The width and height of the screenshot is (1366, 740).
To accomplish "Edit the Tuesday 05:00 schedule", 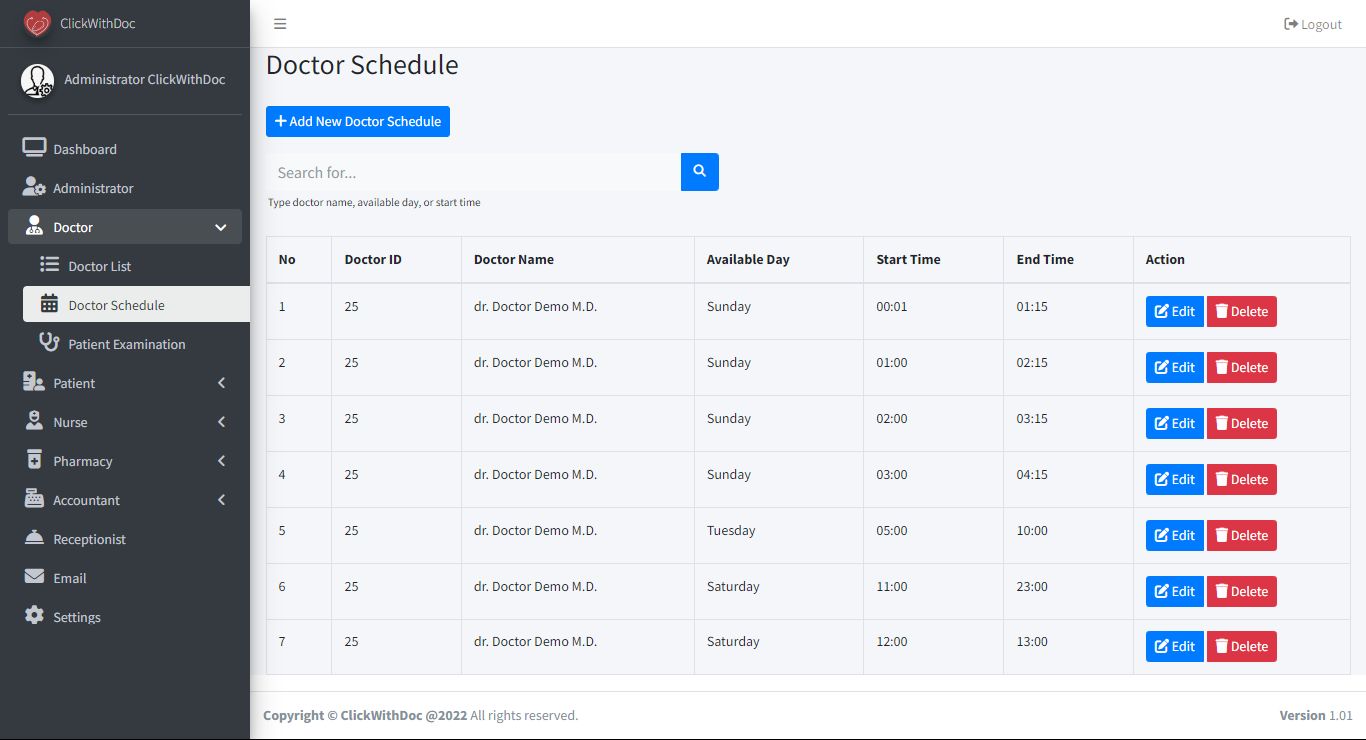I will point(1174,535).
